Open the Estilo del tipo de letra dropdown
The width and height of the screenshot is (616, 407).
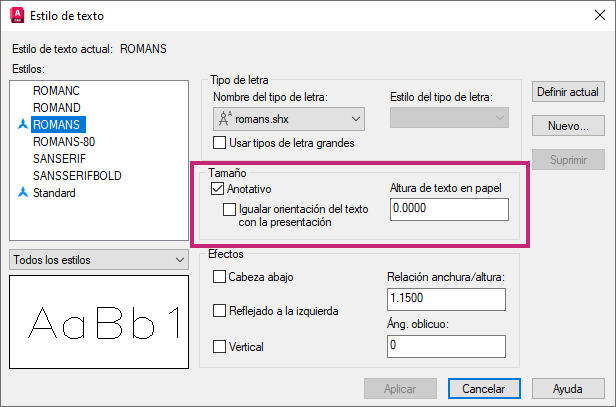[x=449, y=118]
